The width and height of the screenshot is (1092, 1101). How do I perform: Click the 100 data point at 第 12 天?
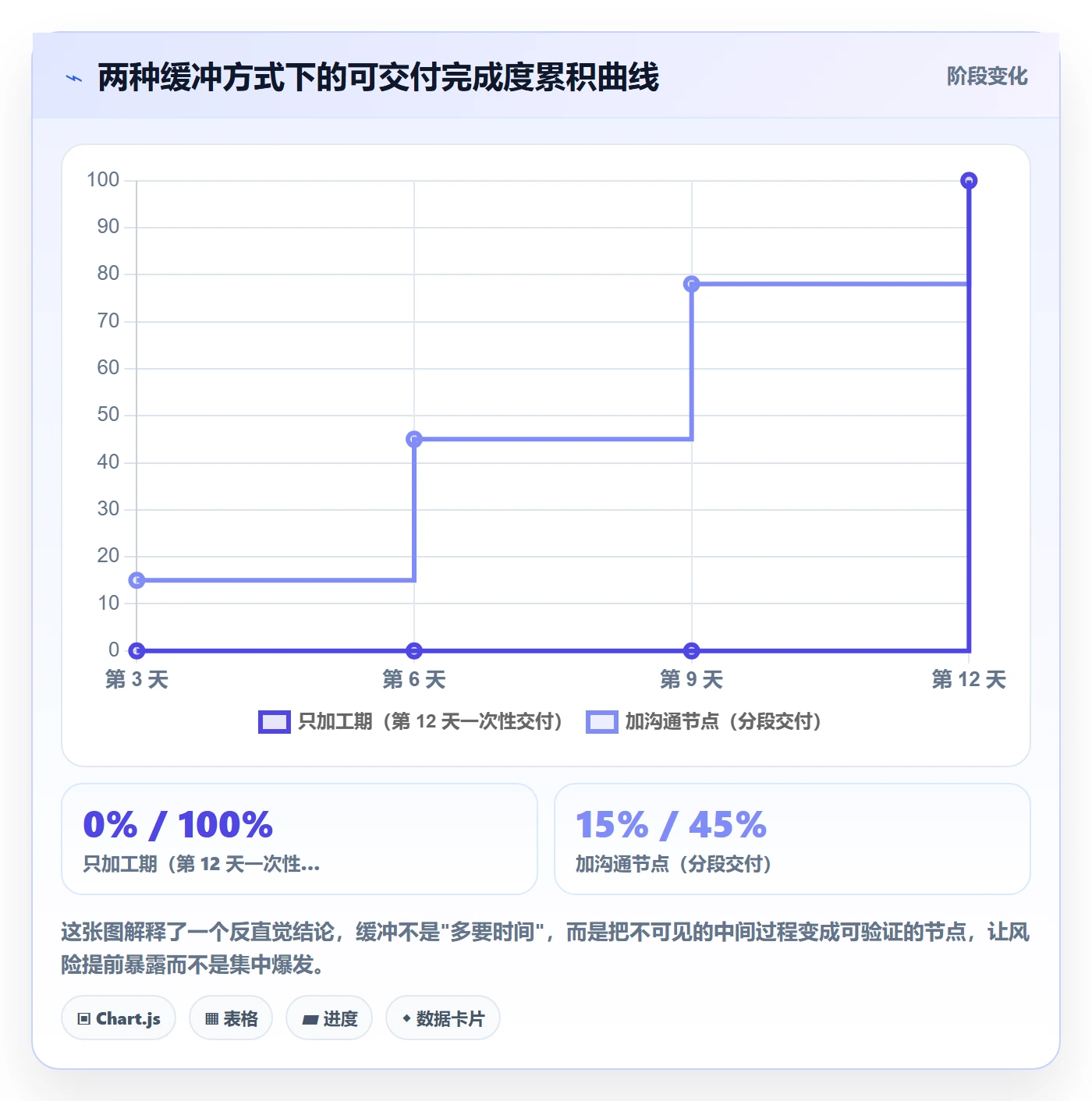click(x=969, y=181)
